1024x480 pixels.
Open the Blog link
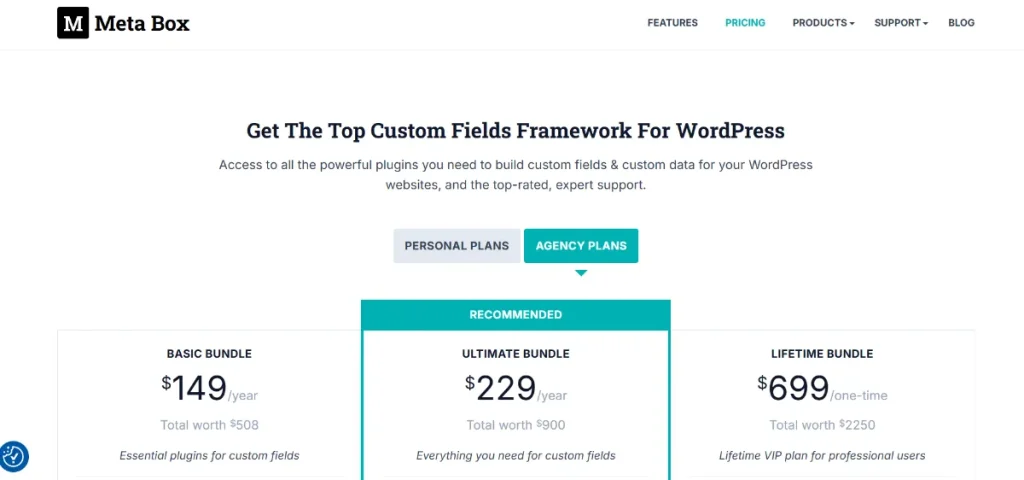(961, 23)
